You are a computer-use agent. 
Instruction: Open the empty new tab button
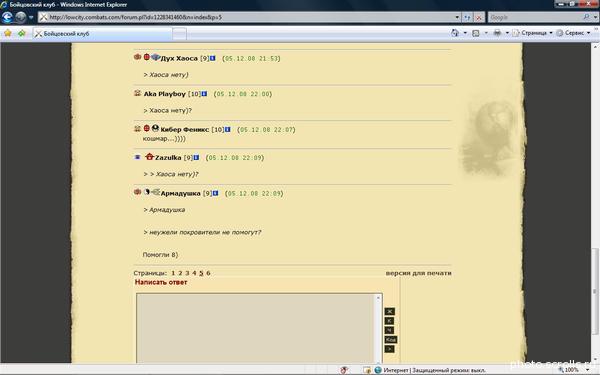coord(179,34)
